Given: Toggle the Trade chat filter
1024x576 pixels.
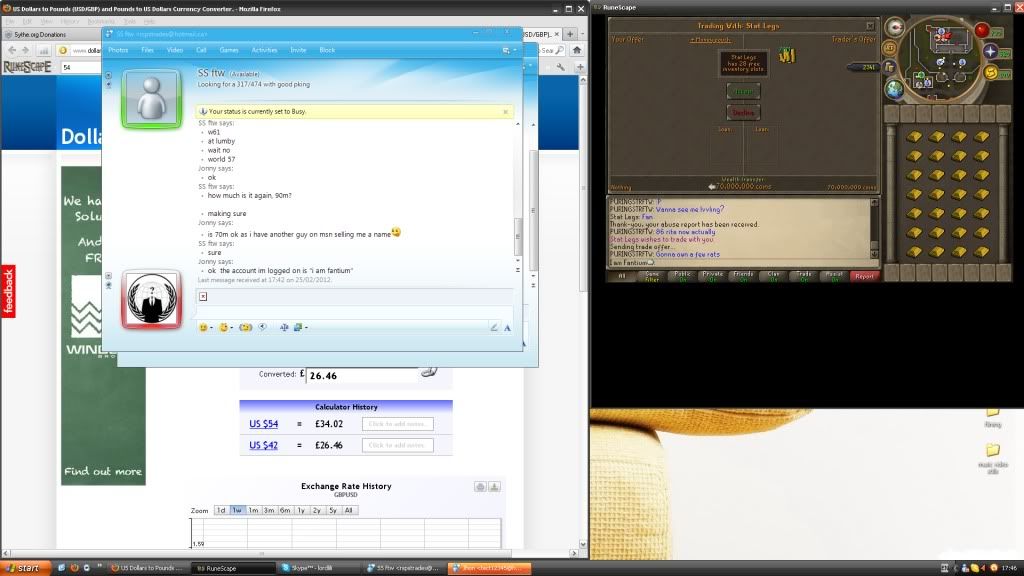Looking at the screenshot, I should pyautogui.click(x=804, y=276).
